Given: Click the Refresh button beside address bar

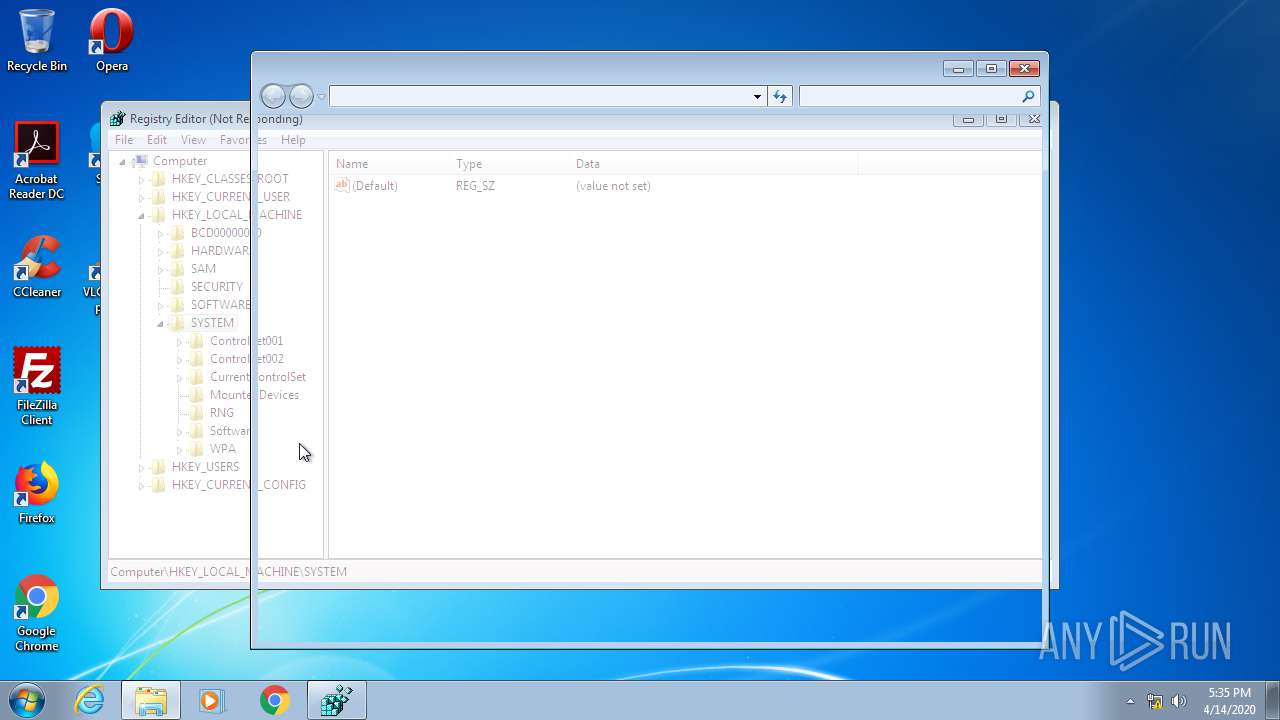Looking at the screenshot, I should pyautogui.click(x=780, y=96).
